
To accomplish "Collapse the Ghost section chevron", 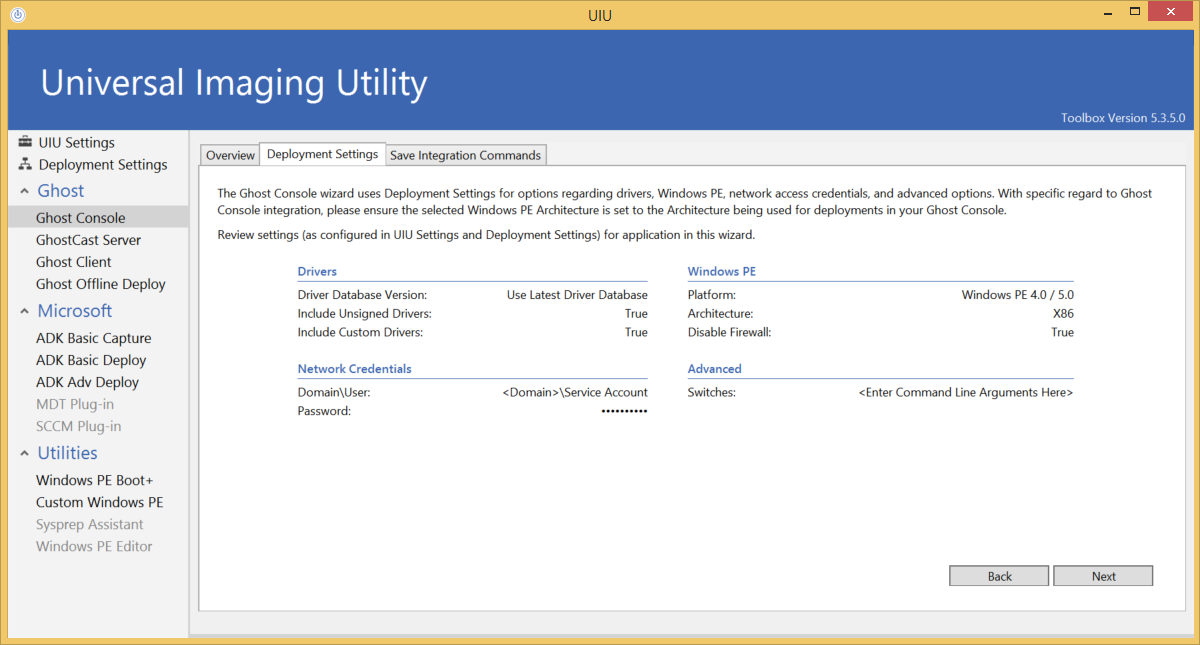I will coord(24,191).
